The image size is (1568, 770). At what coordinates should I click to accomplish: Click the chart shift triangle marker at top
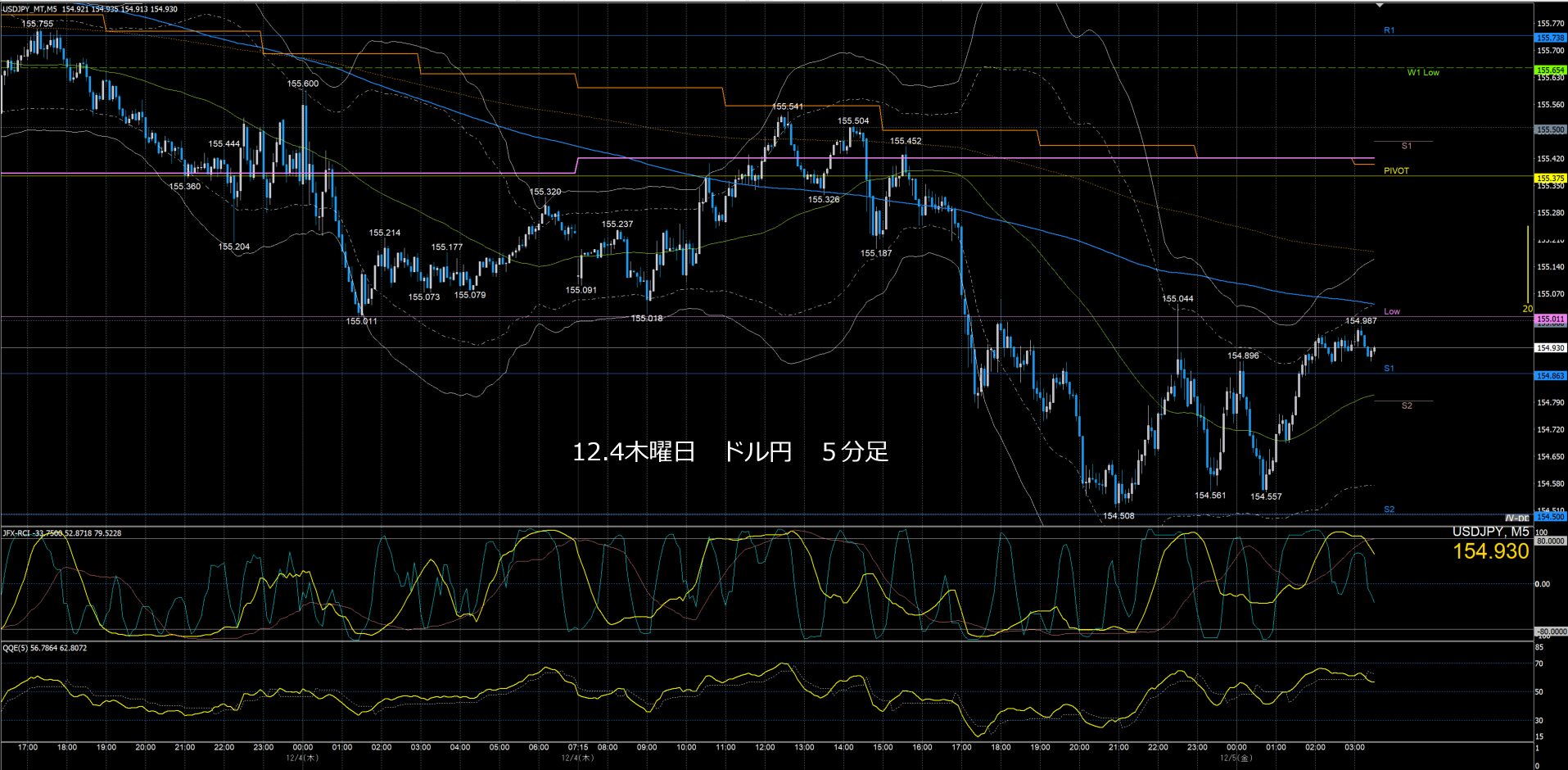coord(1380,5)
